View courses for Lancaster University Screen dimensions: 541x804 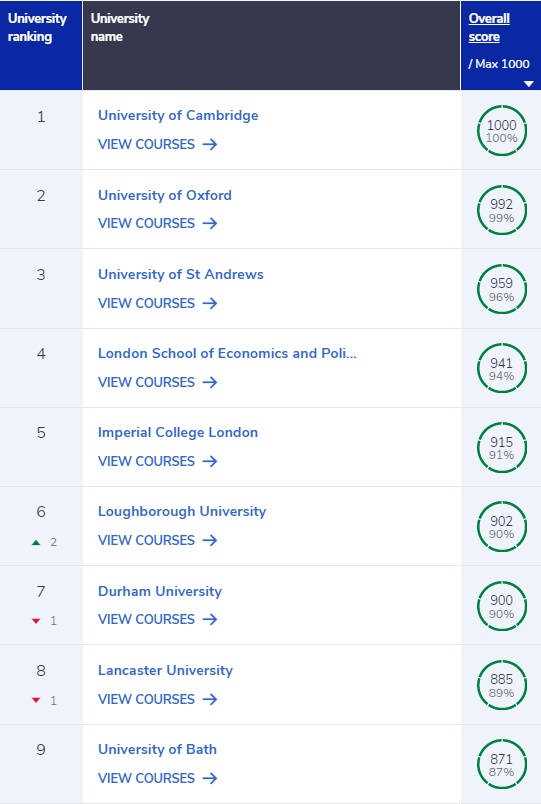coord(157,699)
